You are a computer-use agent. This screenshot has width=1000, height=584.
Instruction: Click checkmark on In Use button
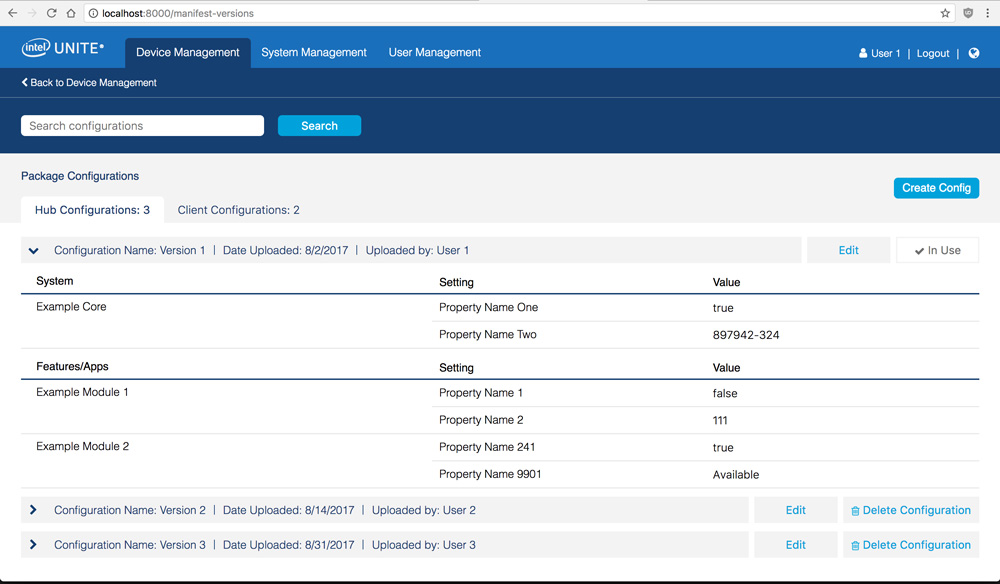pyautogui.click(x=919, y=251)
